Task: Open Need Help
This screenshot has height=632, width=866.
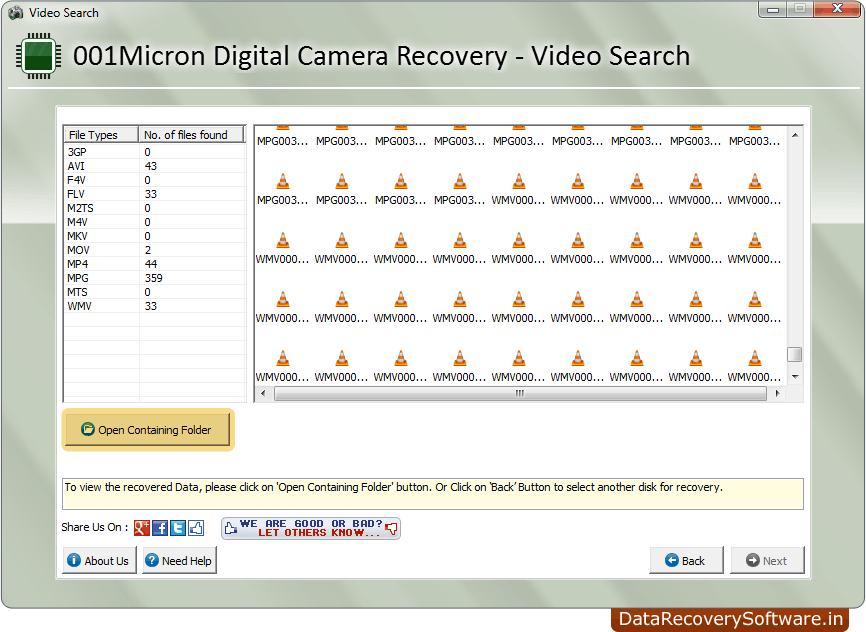Action: point(179,561)
